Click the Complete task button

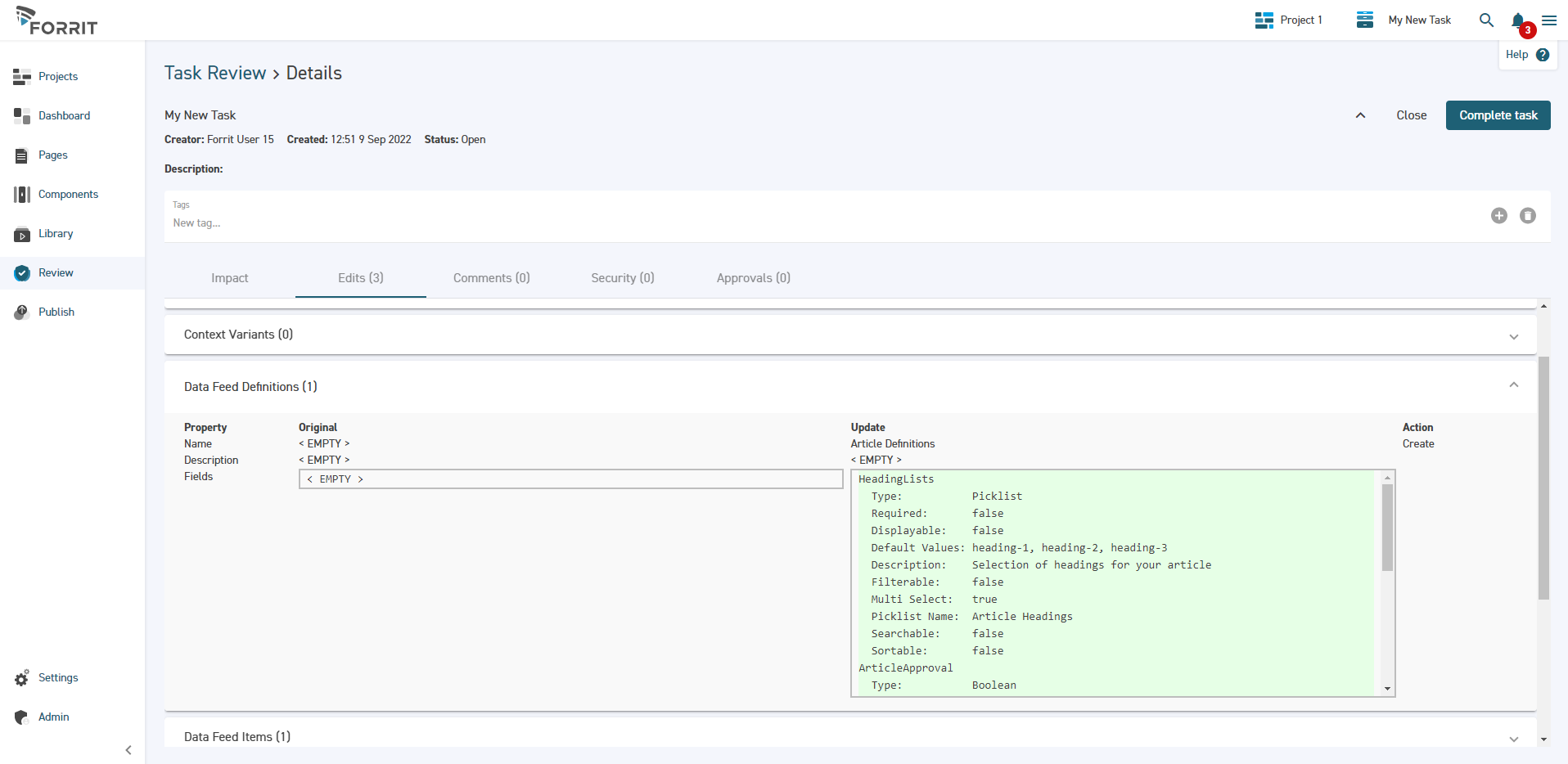1497,115
